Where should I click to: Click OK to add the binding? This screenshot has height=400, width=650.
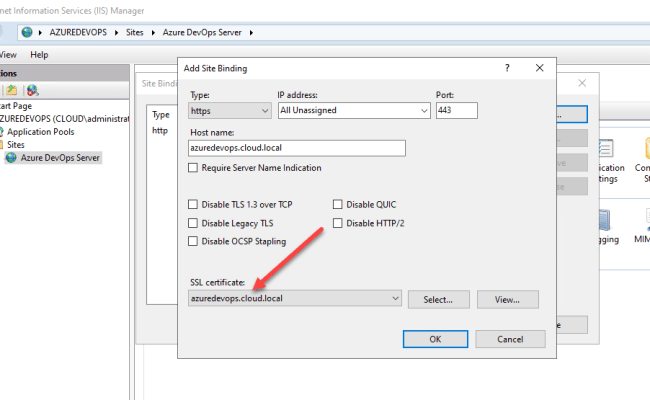point(435,339)
